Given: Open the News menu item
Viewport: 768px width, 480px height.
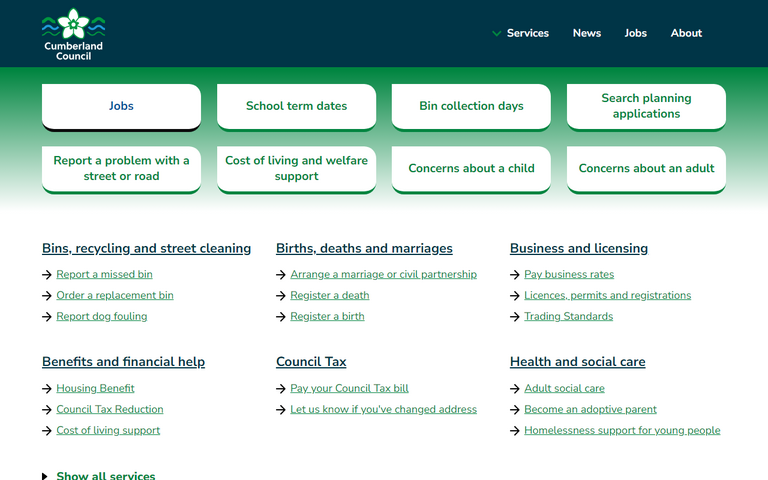Looking at the screenshot, I should pyautogui.click(x=586, y=33).
